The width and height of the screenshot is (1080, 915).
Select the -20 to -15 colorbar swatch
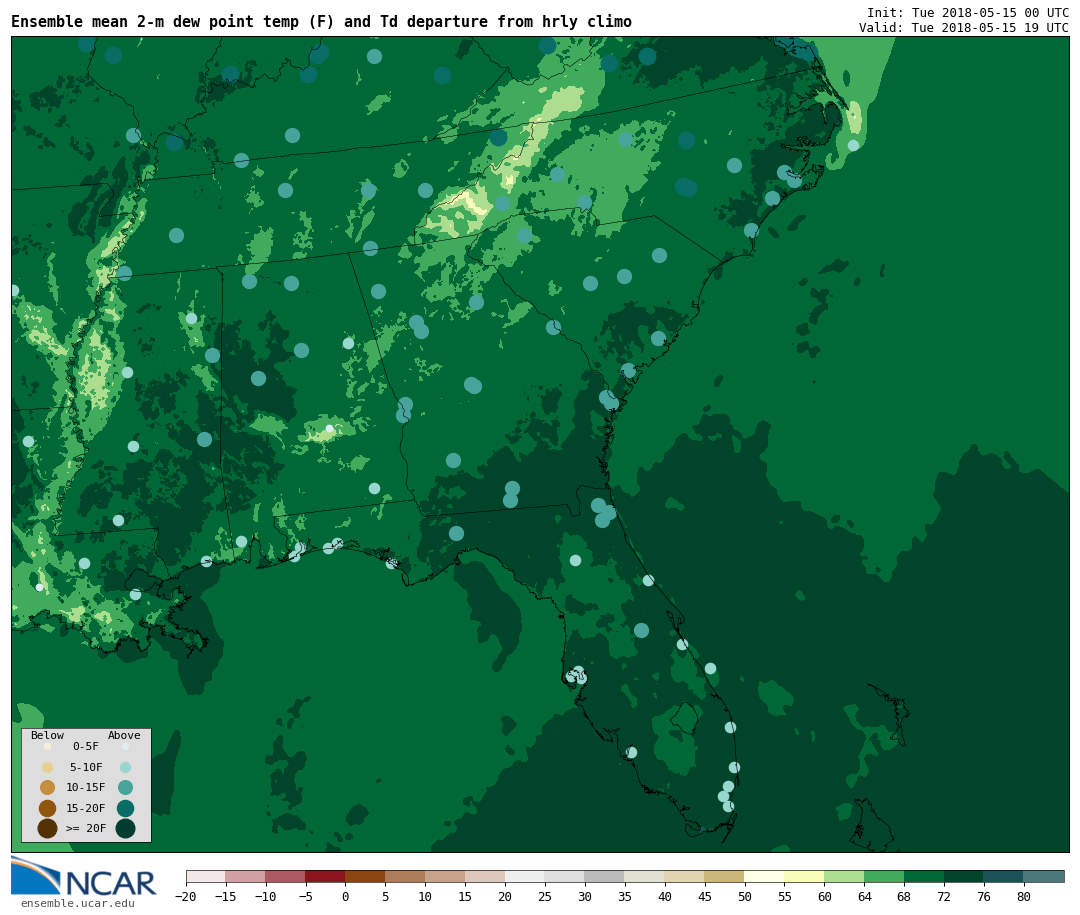point(206,876)
